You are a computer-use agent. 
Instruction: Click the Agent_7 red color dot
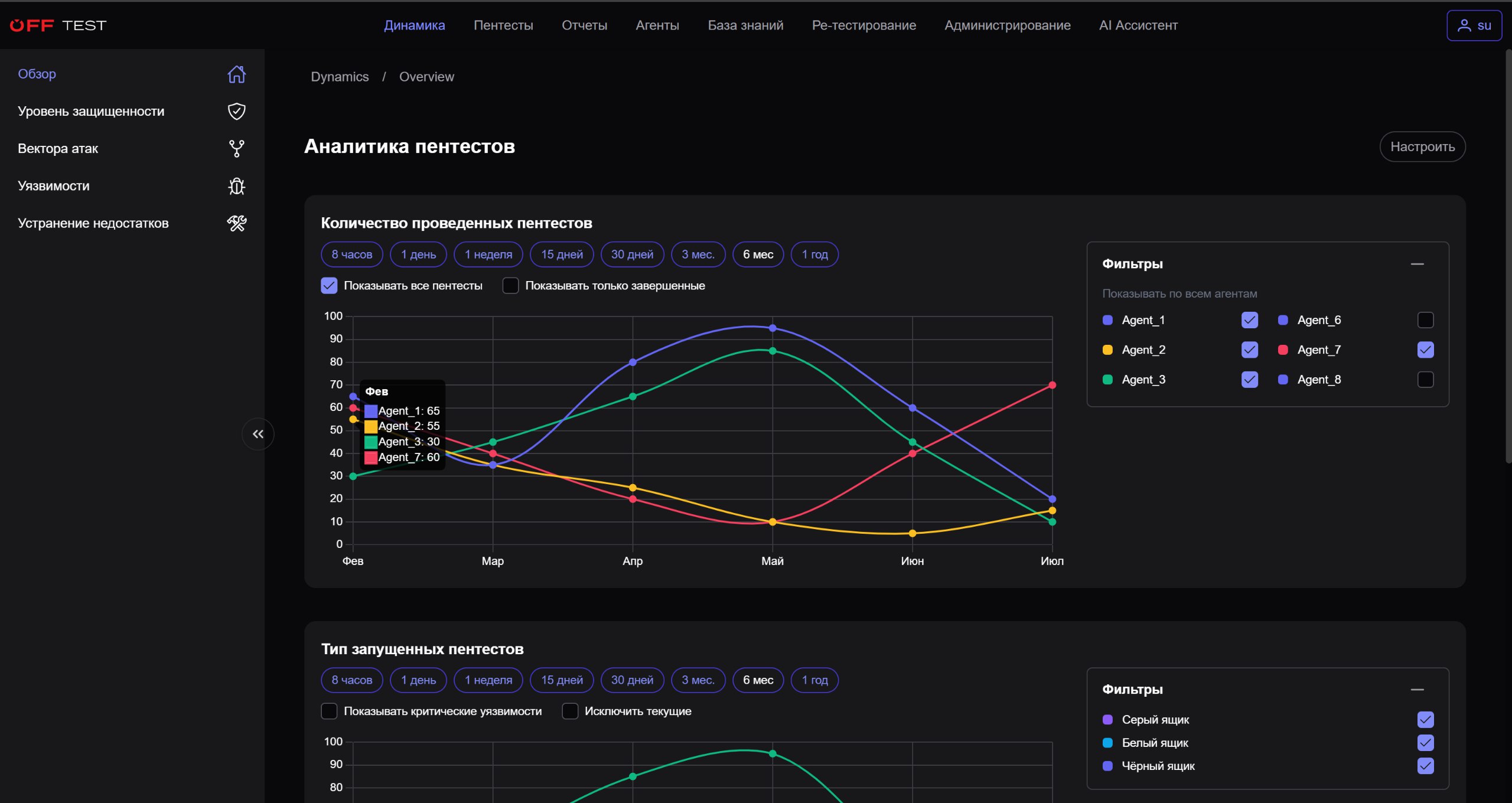pos(1283,350)
